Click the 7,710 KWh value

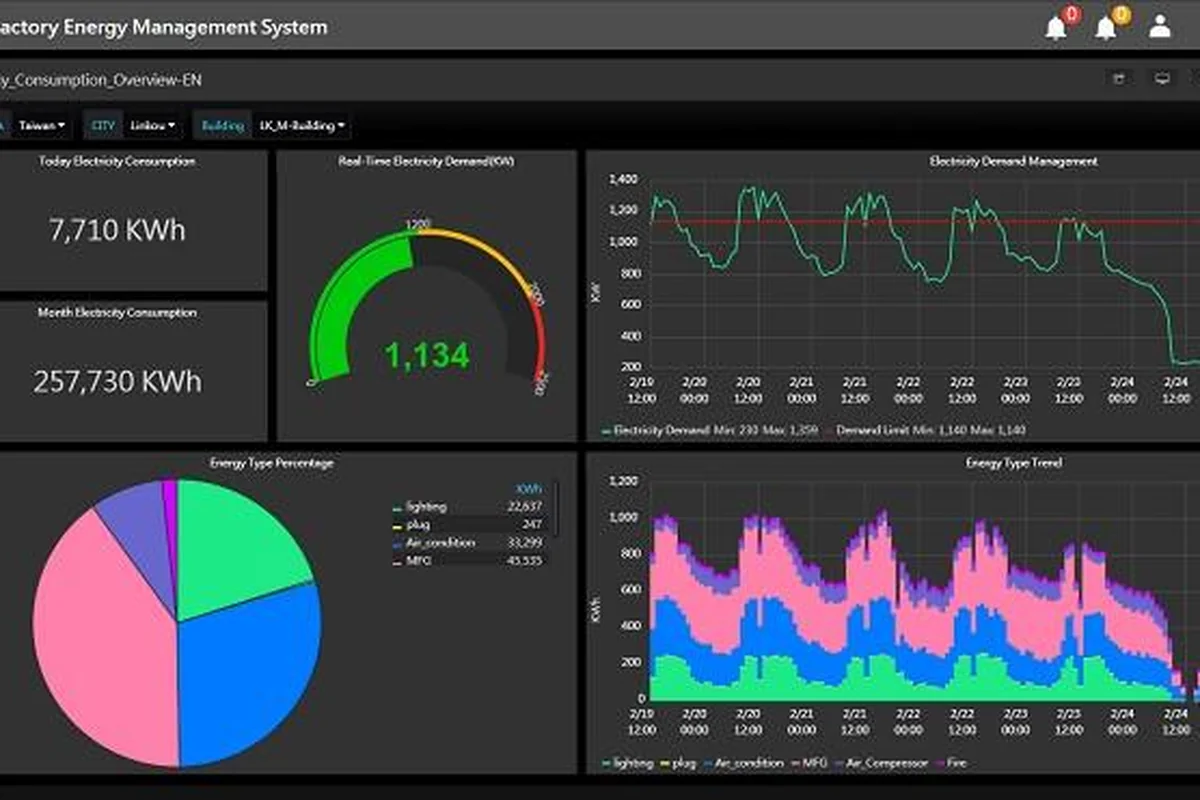(x=117, y=230)
